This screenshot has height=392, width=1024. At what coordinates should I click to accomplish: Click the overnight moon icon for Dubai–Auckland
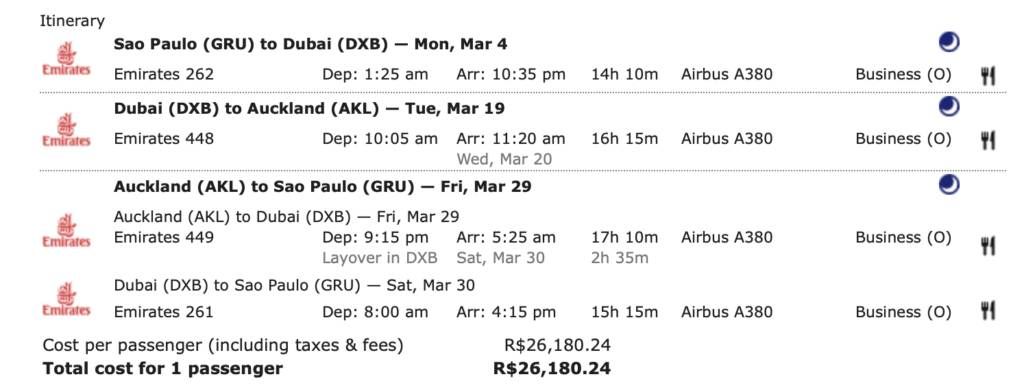pyautogui.click(x=949, y=106)
